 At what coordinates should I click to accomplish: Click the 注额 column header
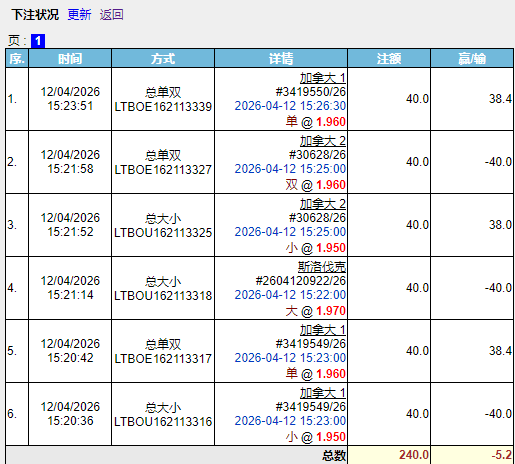(389, 59)
